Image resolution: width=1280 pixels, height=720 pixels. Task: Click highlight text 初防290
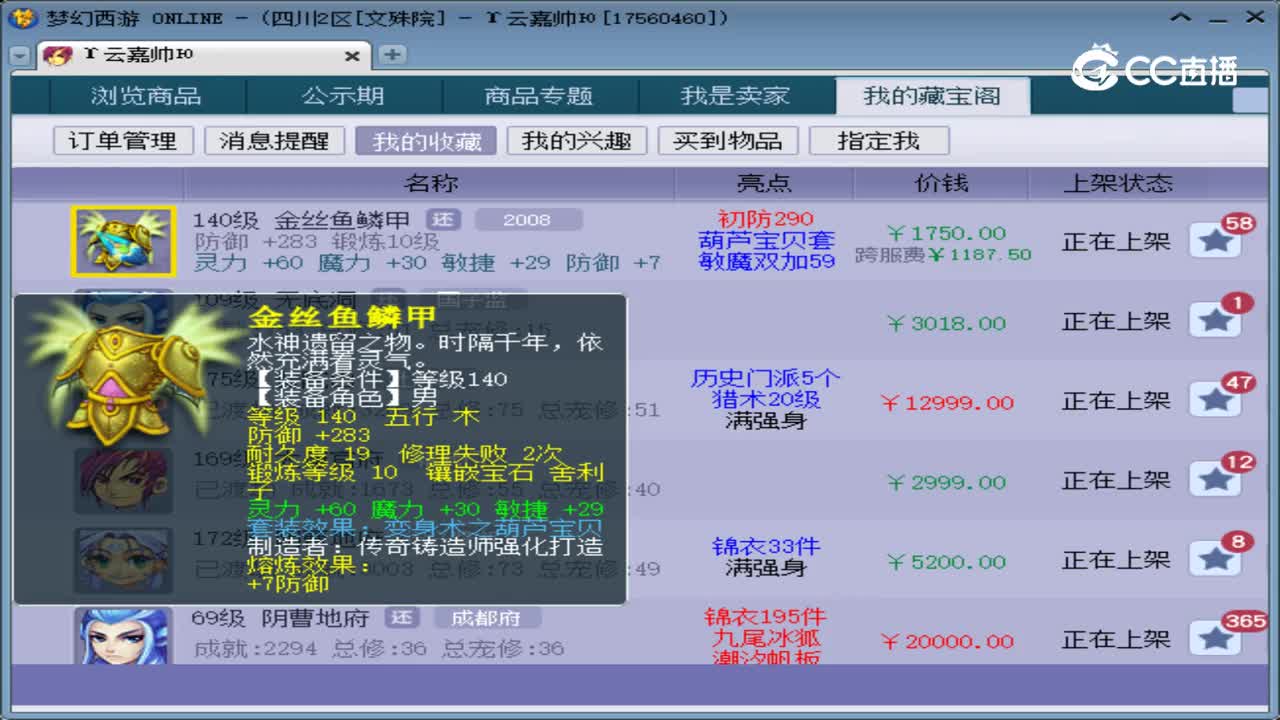(765, 219)
